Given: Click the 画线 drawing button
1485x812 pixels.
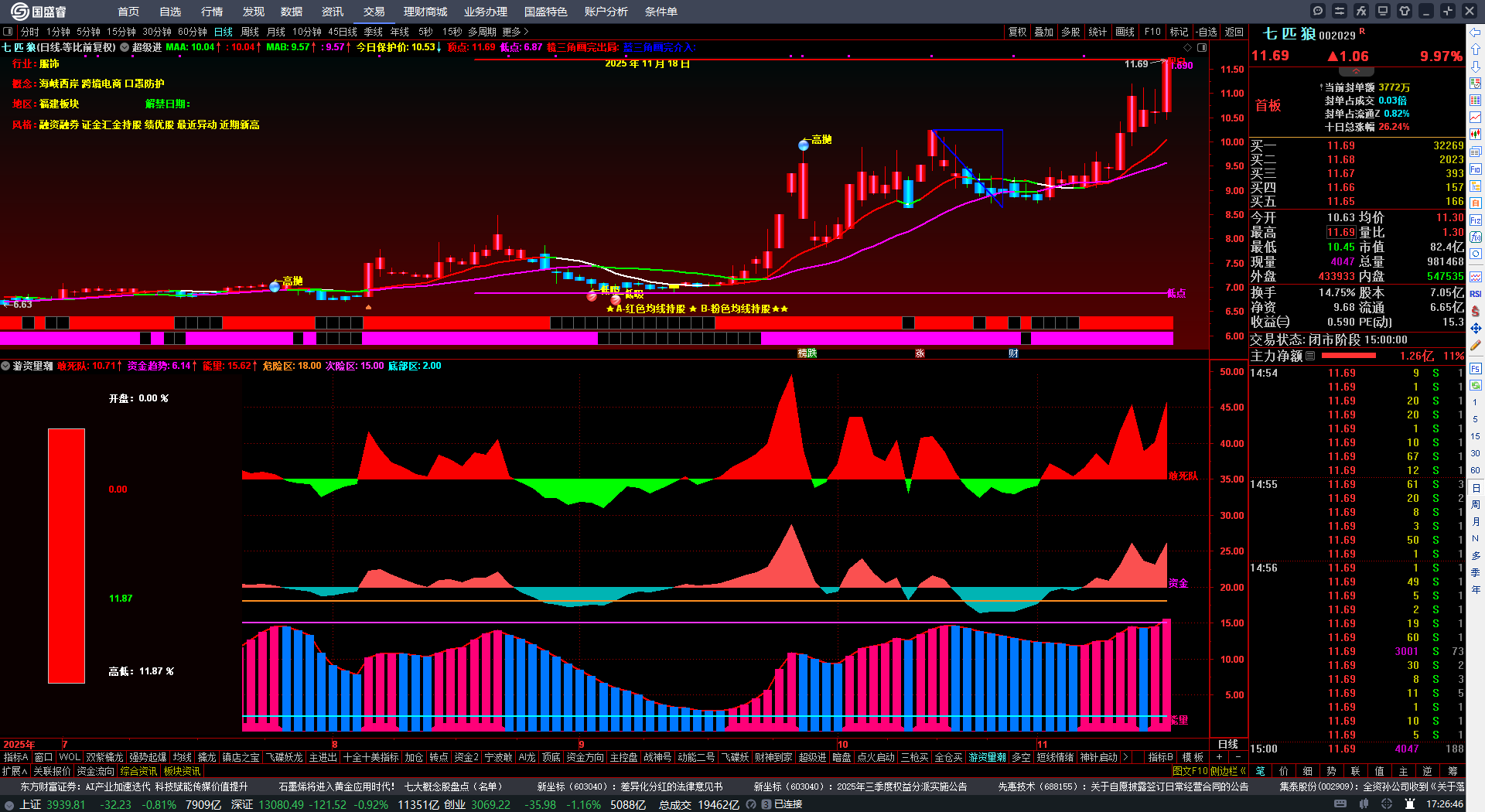Looking at the screenshot, I should 1125,32.
